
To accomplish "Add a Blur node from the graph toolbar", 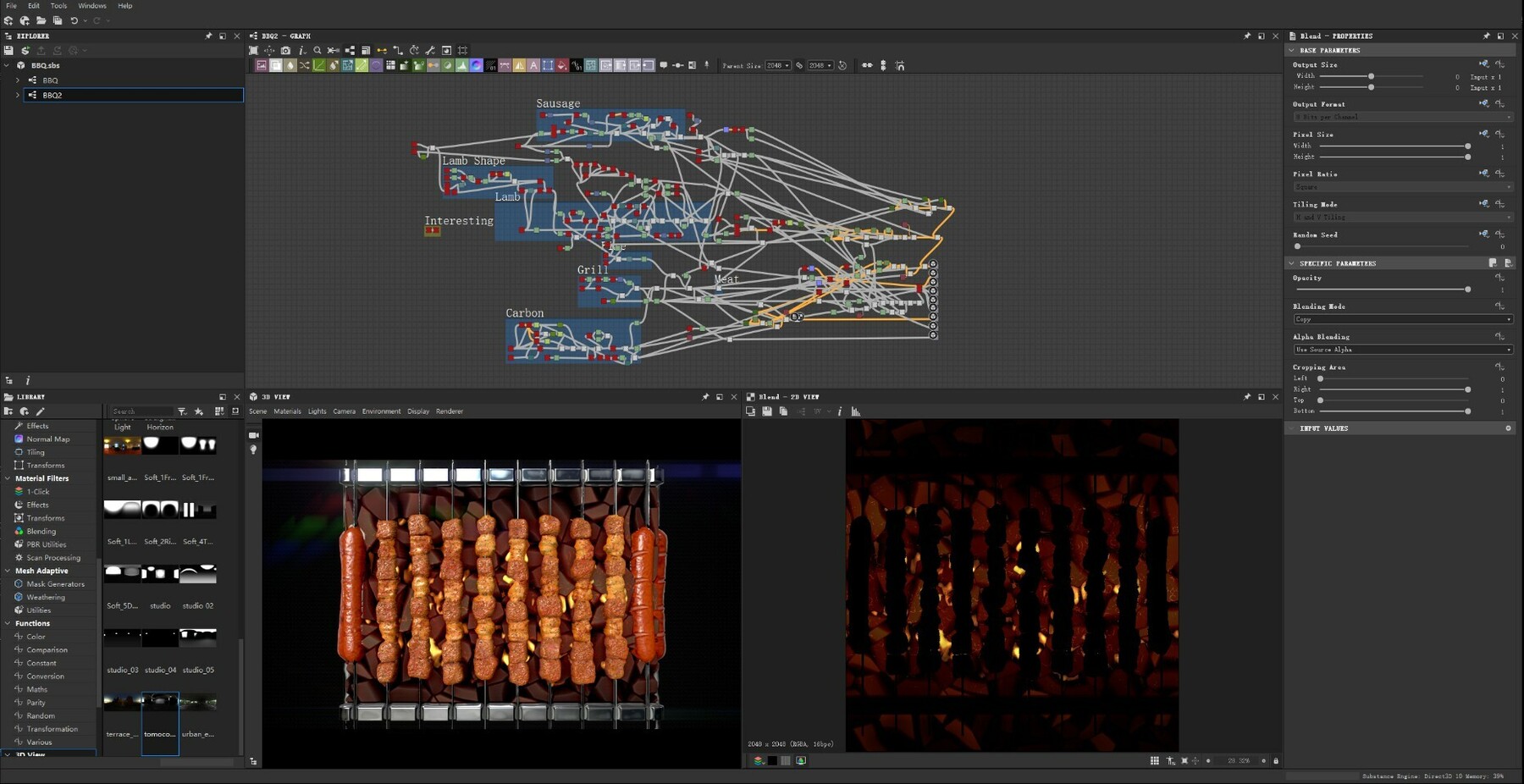I will [290, 65].
